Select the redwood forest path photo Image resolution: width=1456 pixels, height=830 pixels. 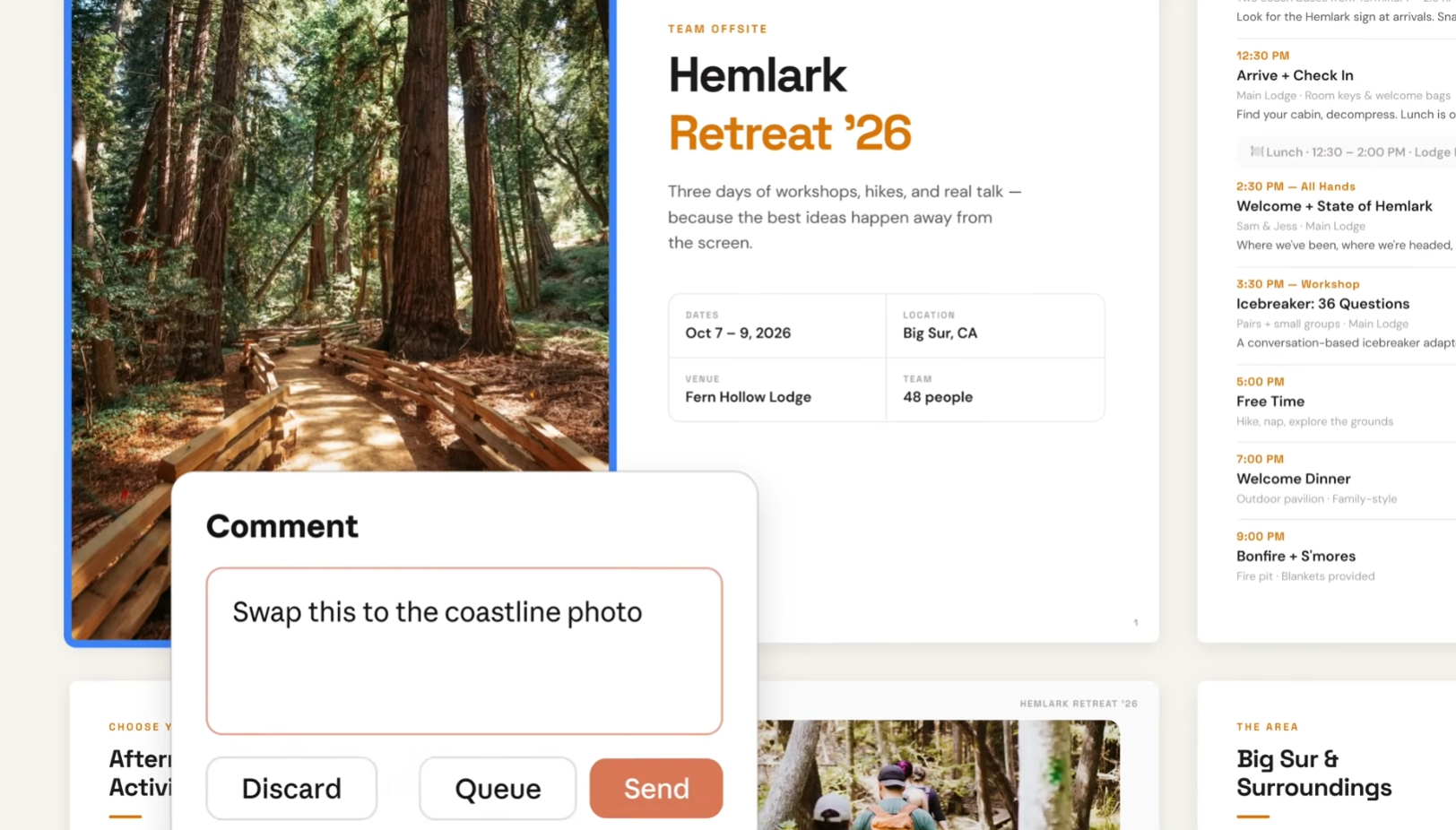click(341, 233)
